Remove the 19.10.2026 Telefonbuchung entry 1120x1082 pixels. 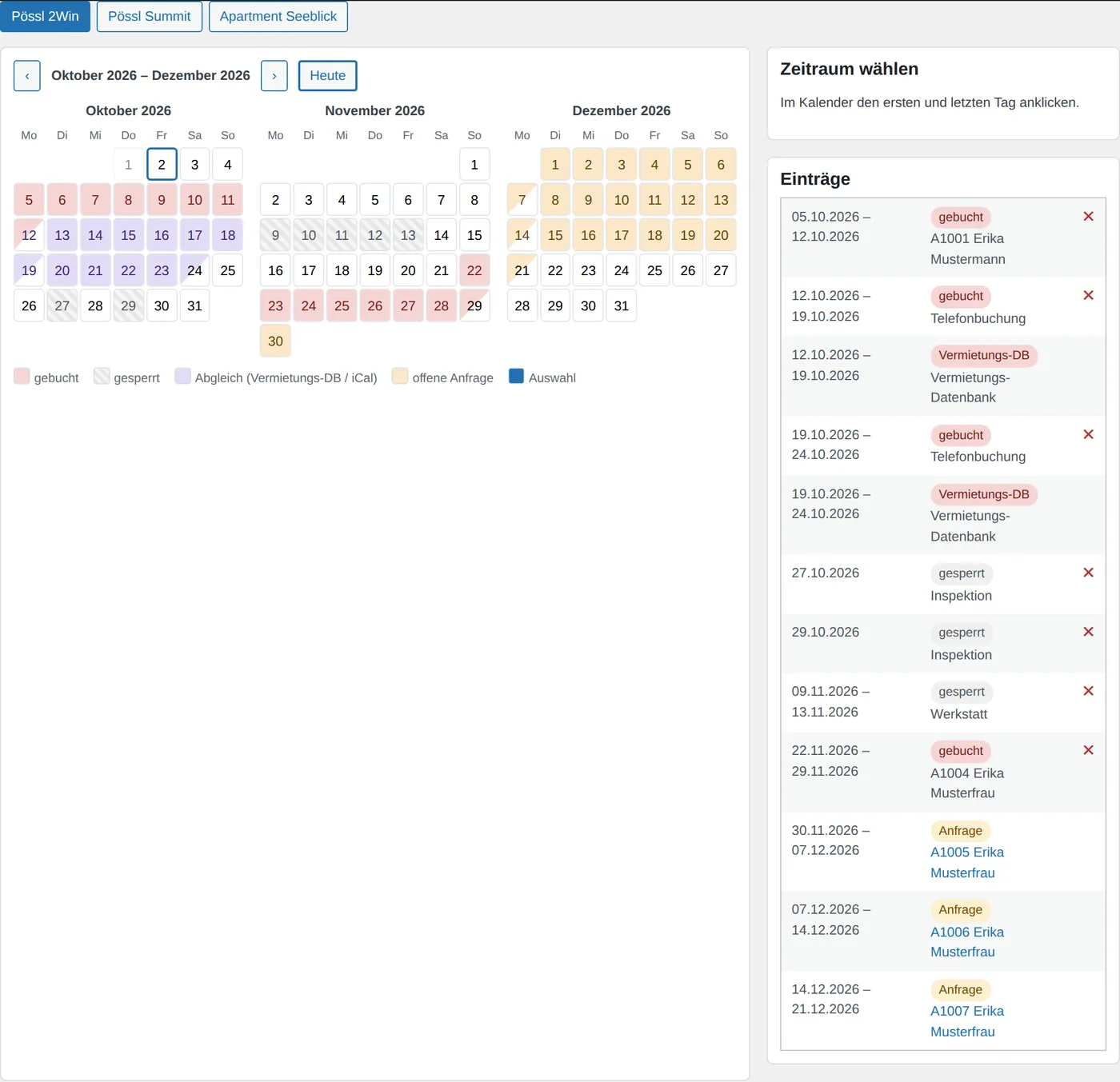point(1088,435)
